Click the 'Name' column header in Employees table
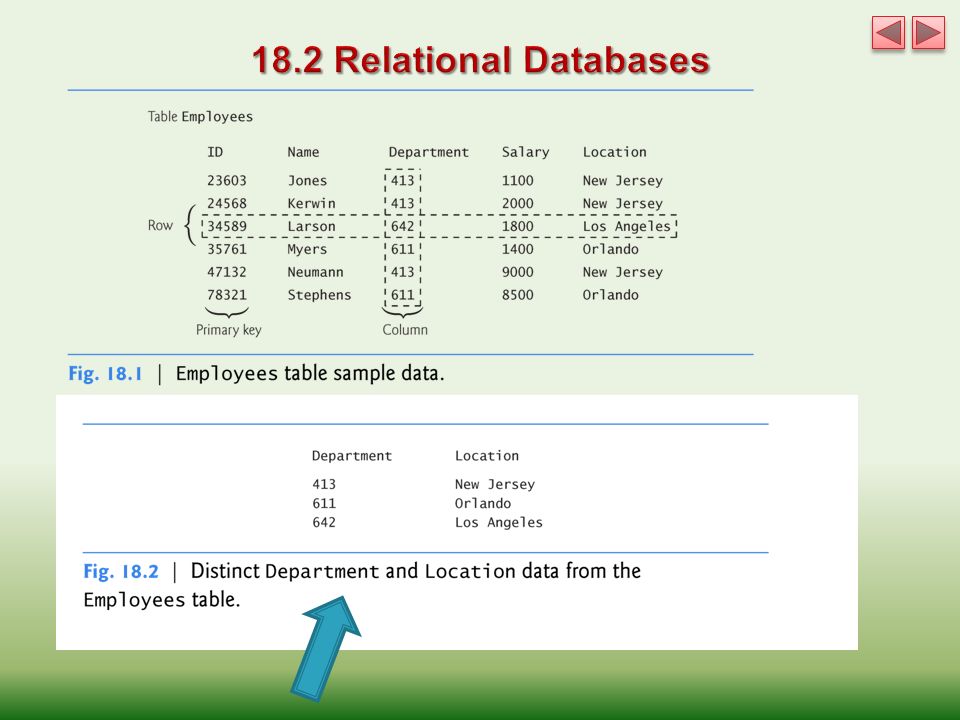Image resolution: width=960 pixels, height=720 pixels. pyautogui.click(x=303, y=152)
